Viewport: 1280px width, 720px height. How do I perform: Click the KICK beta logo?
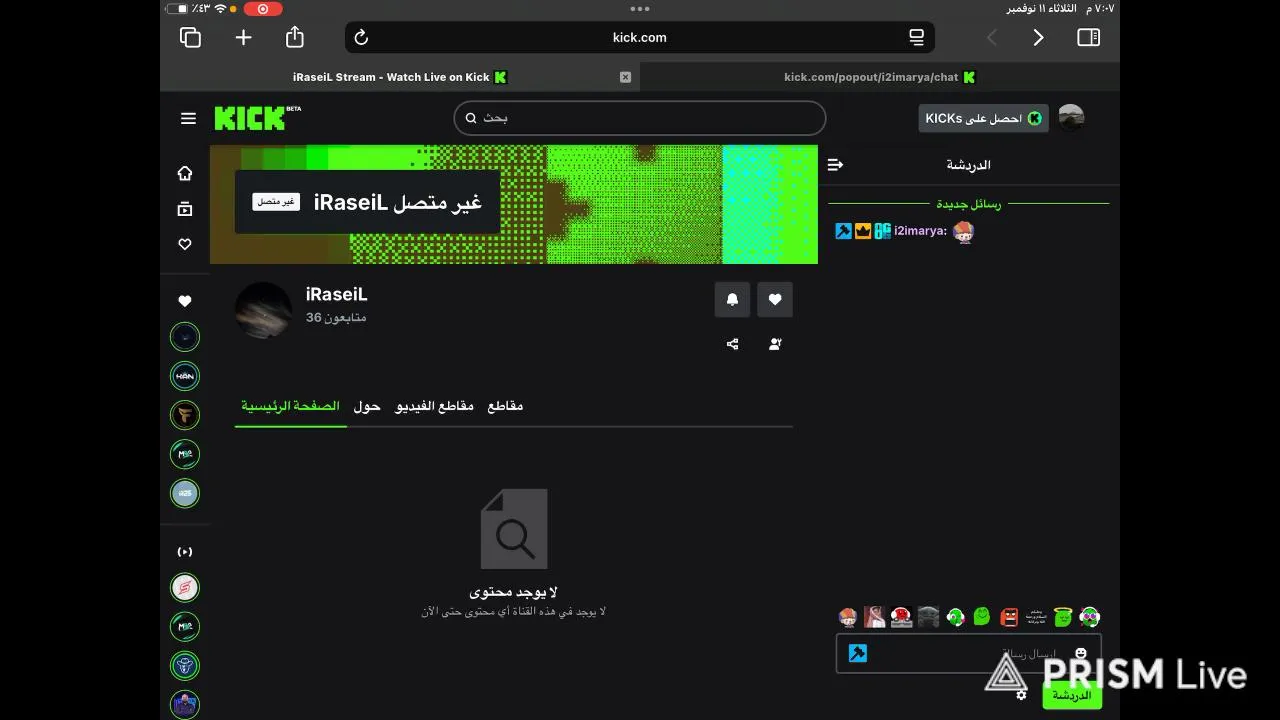click(x=257, y=118)
